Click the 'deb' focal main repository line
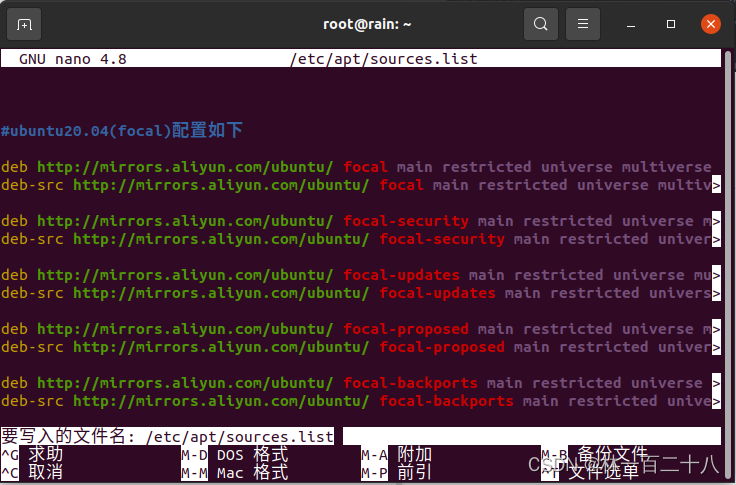736x485 pixels. point(356,167)
